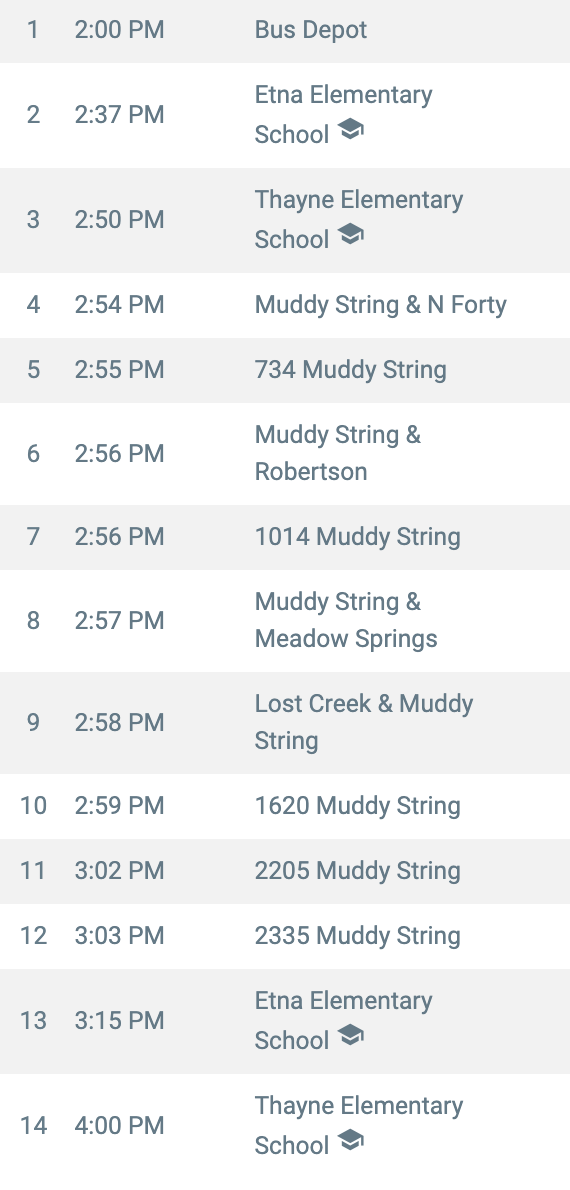Image resolution: width=570 pixels, height=1190 pixels.
Task: Click the school icon at stop 2
Action: coord(350,130)
